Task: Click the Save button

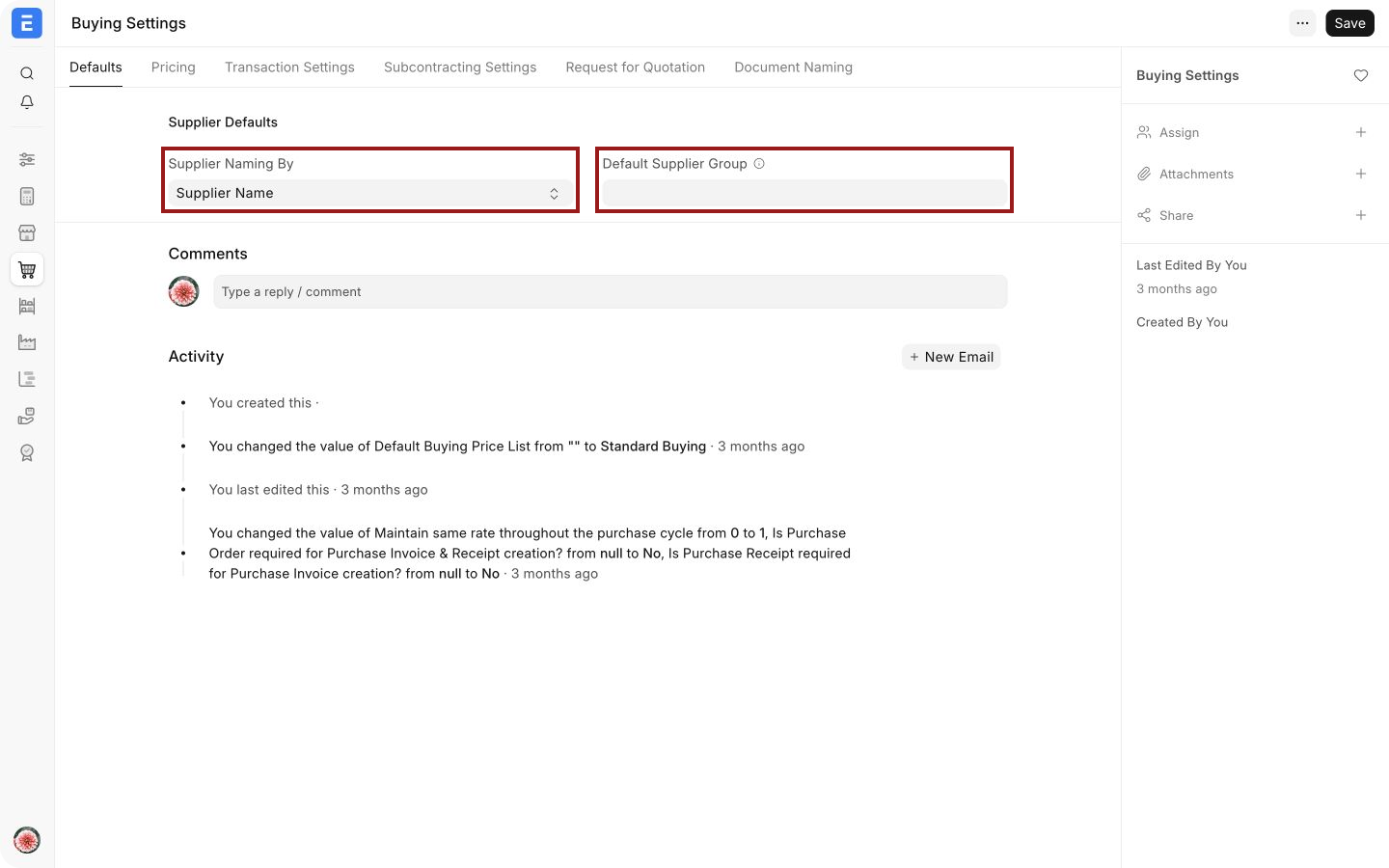Action: pyautogui.click(x=1349, y=23)
